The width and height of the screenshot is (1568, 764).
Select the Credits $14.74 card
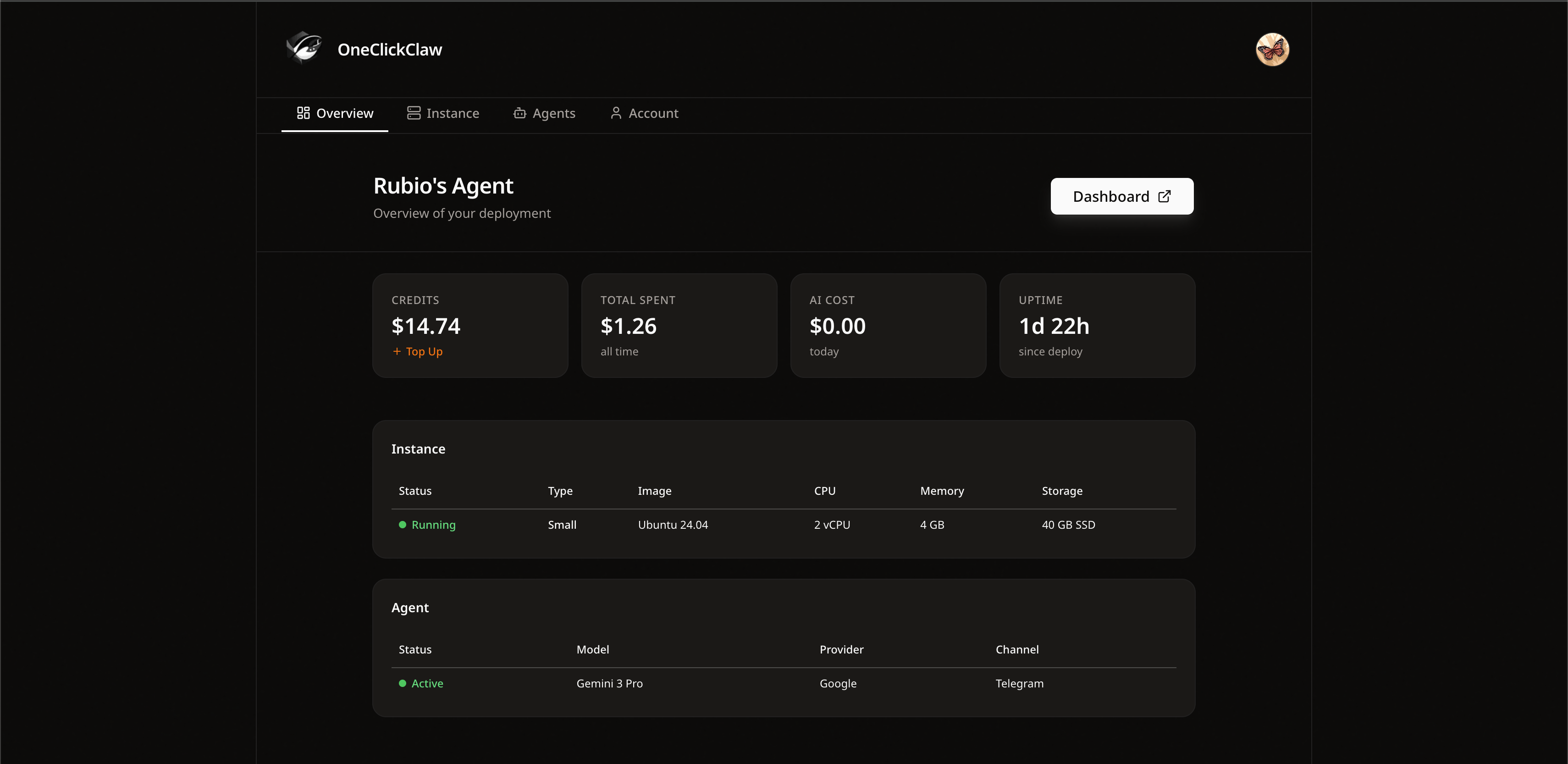(469, 326)
